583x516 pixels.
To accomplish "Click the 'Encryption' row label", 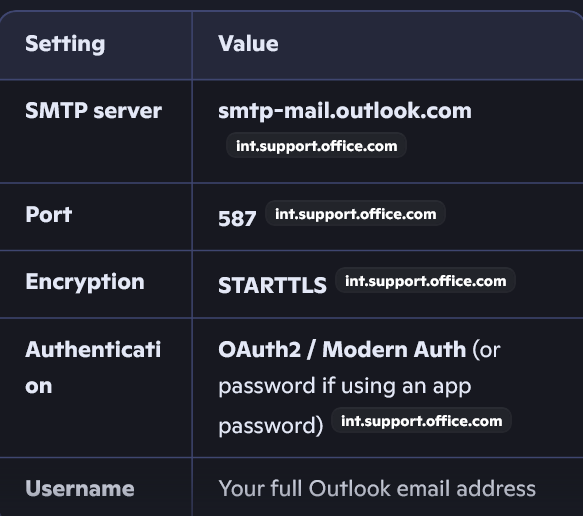I will (85, 282).
